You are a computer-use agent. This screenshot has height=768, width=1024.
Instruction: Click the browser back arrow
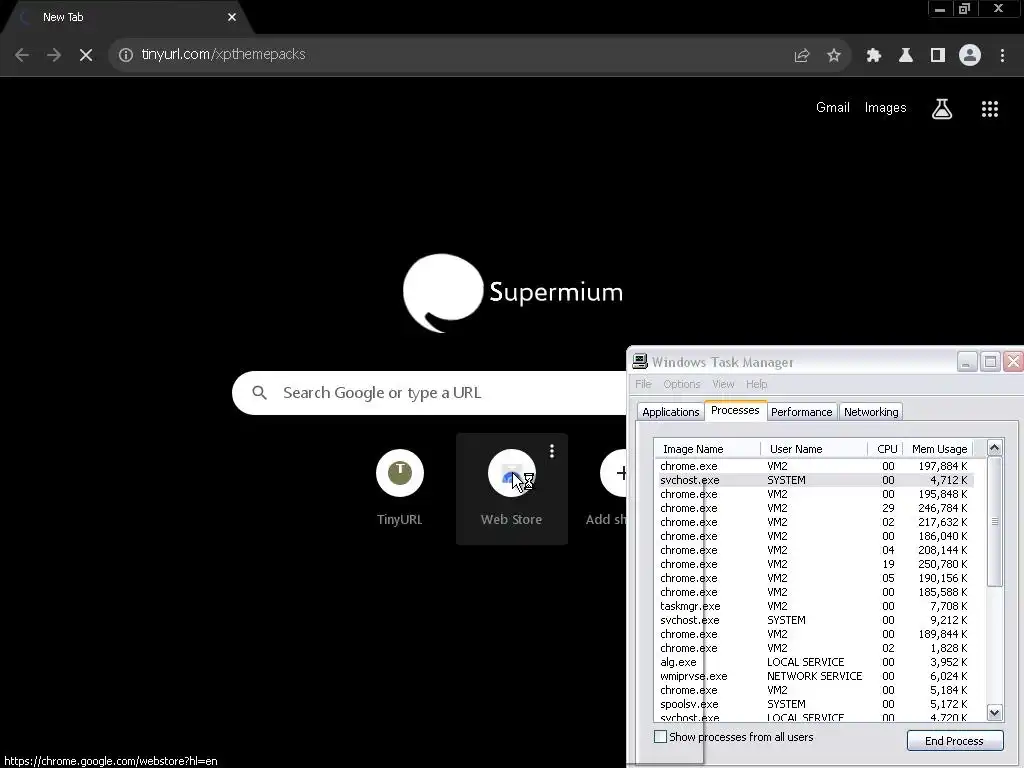(22, 55)
